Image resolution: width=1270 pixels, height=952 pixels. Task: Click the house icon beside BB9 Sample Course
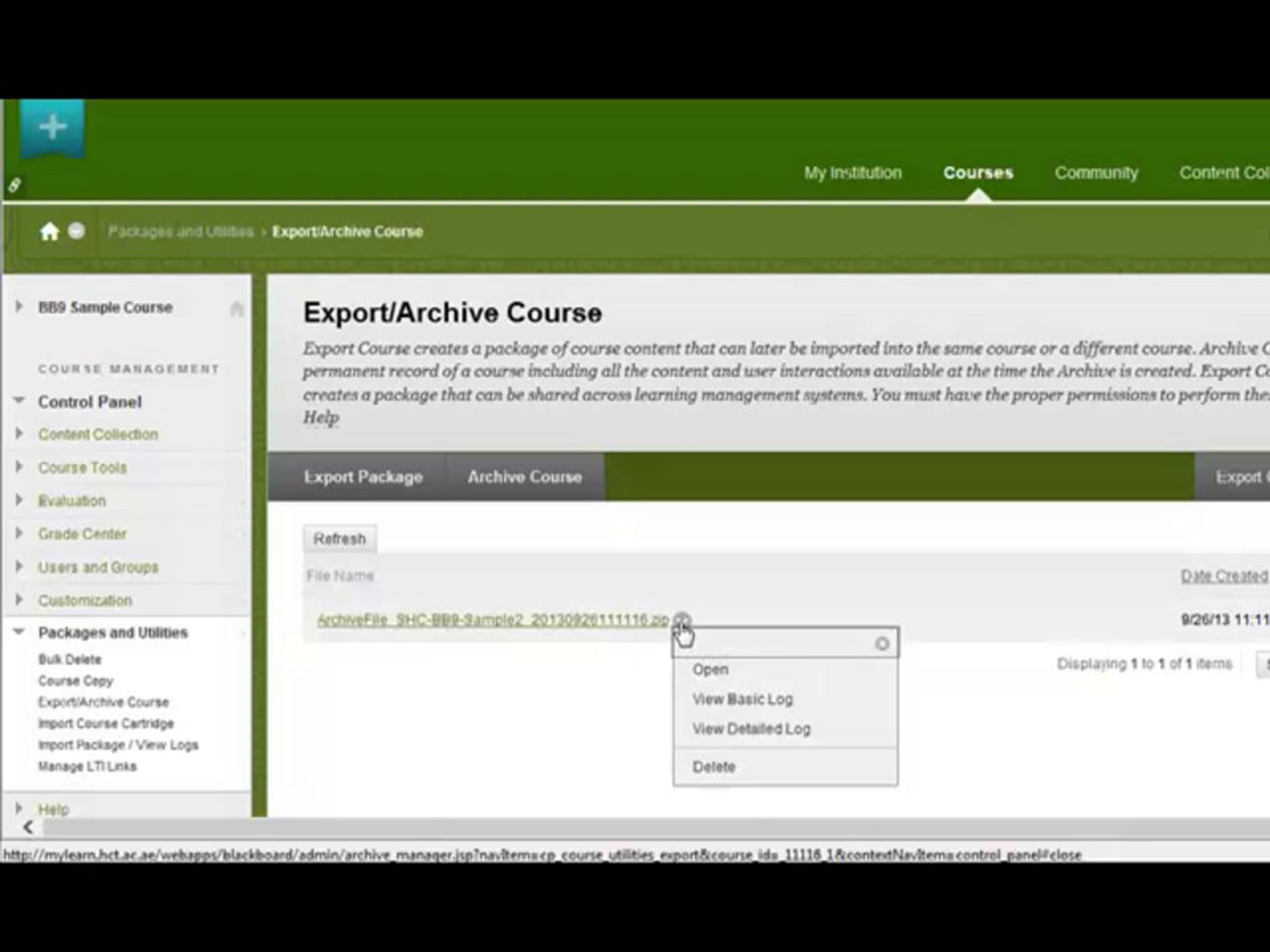click(237, 309)
